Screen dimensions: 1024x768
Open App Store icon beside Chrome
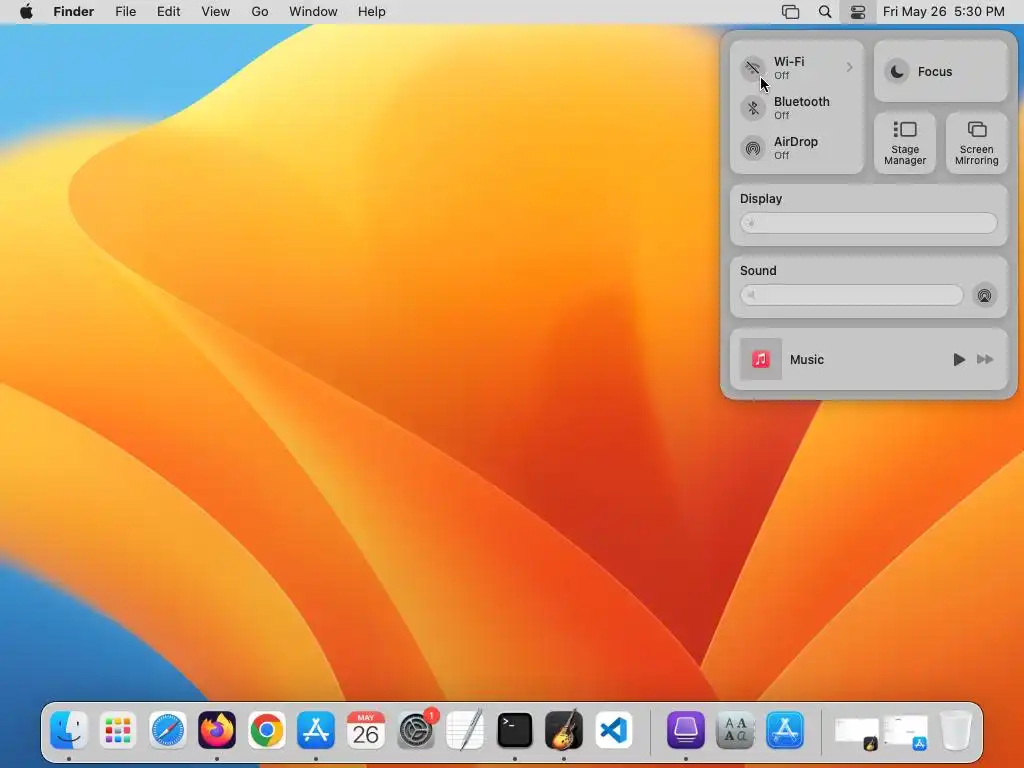[x=316, y=730]
